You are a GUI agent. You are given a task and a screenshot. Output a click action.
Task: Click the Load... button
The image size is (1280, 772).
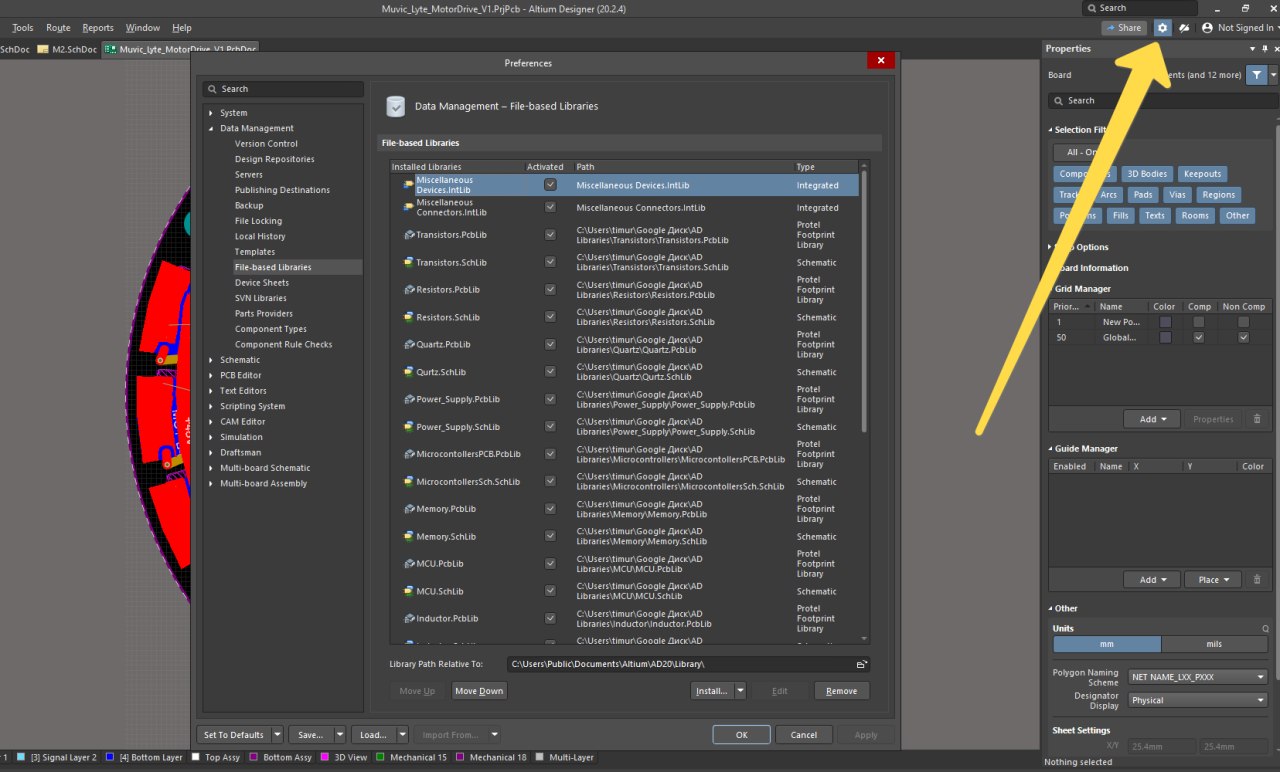372,735
